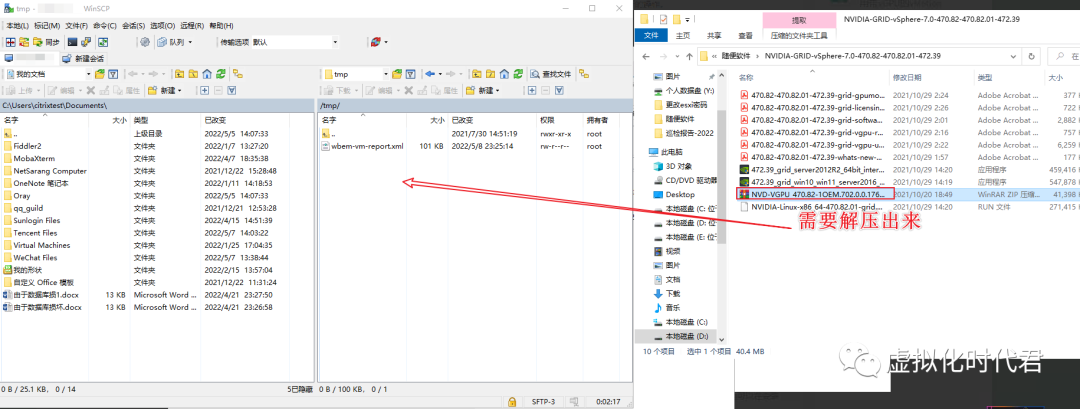Open in PuTTY icon in WinSCP toolbar
This screenshot has height=409, width=1080.
coord(85,42)
